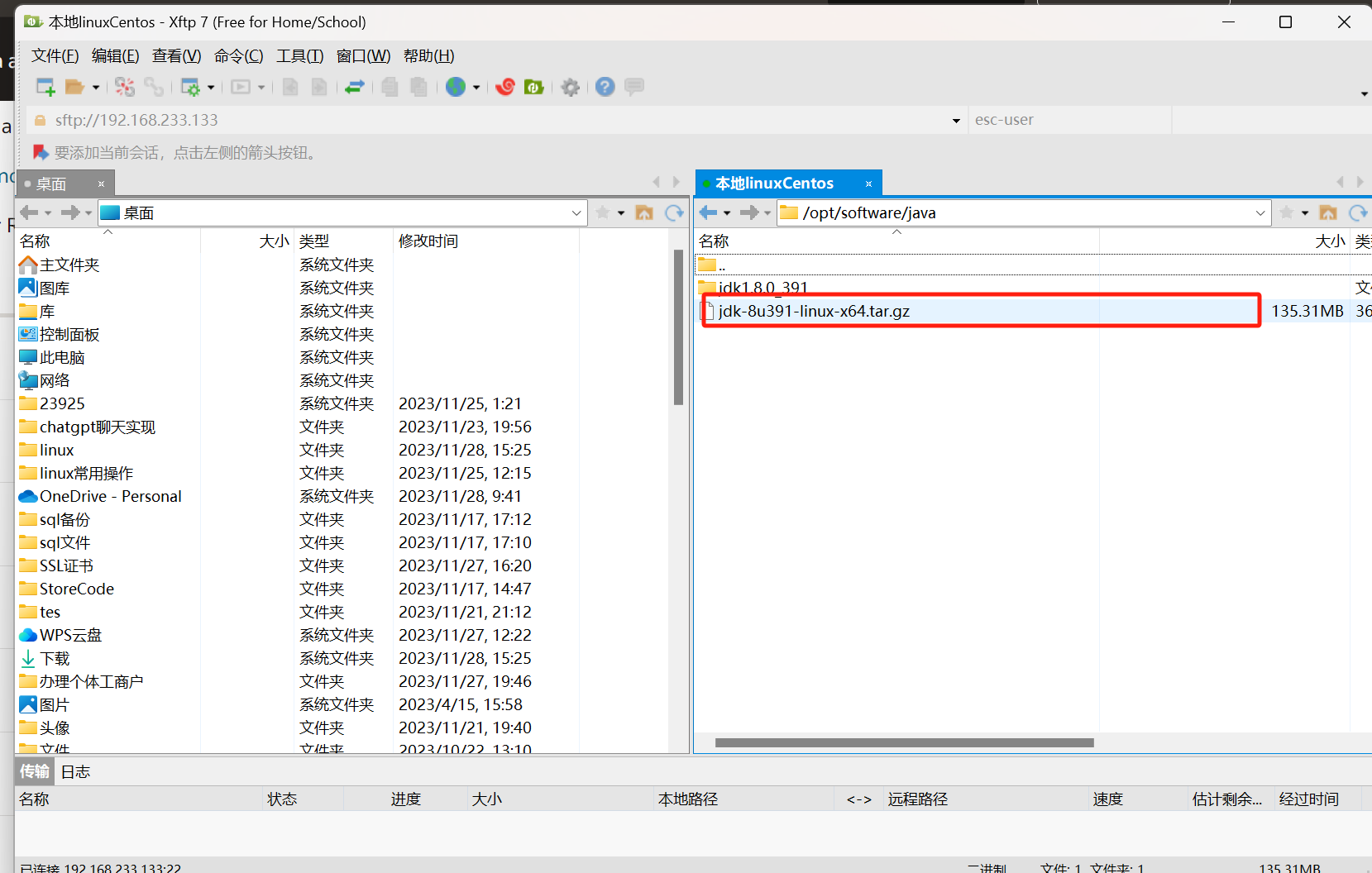Expand the /opt/software/java path dropdown
The image size is (1372, 873).
coord(1260,213)
